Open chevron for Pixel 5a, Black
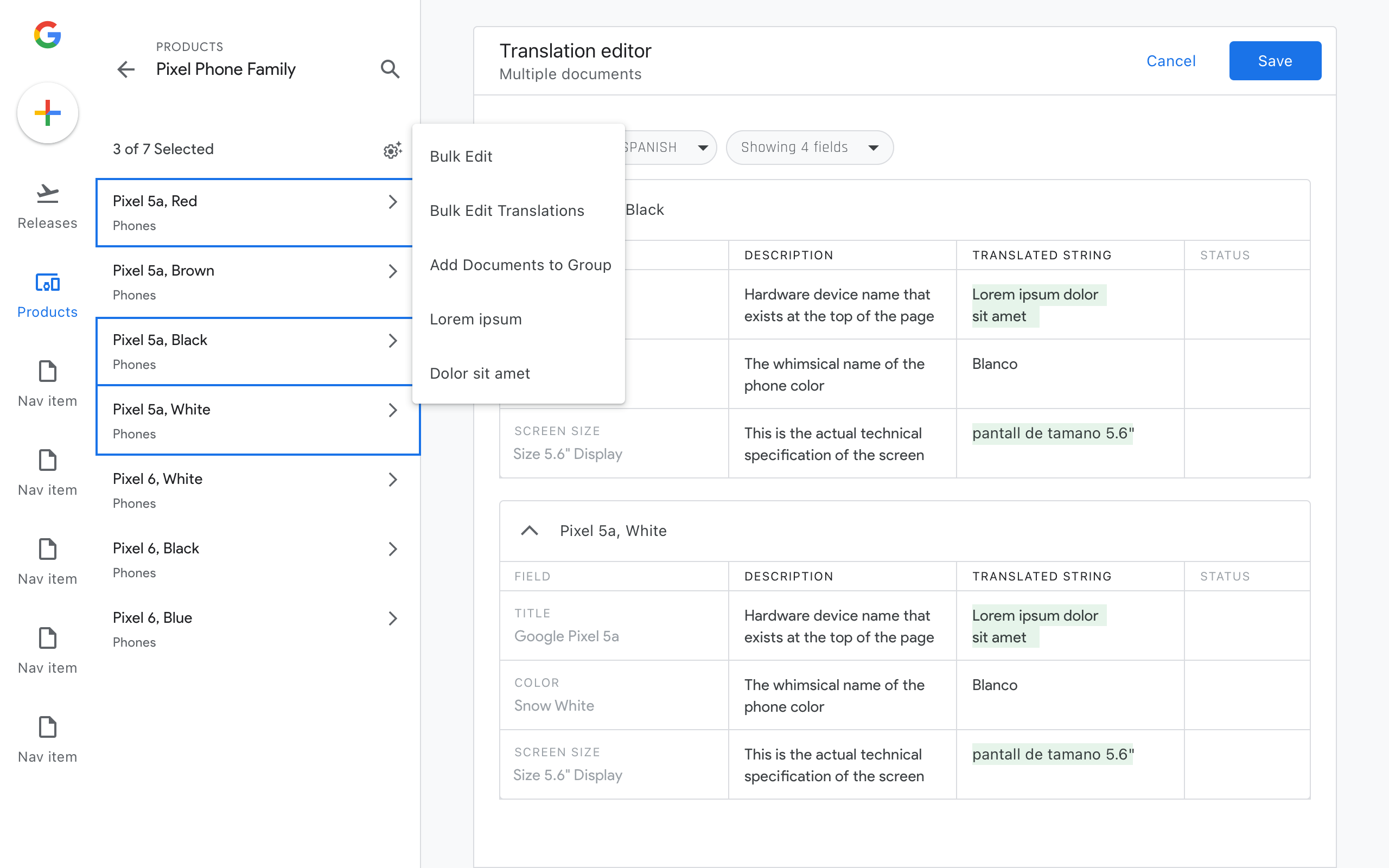The height and width of the screenshot is (868, 1389). (x=393, y=341)
